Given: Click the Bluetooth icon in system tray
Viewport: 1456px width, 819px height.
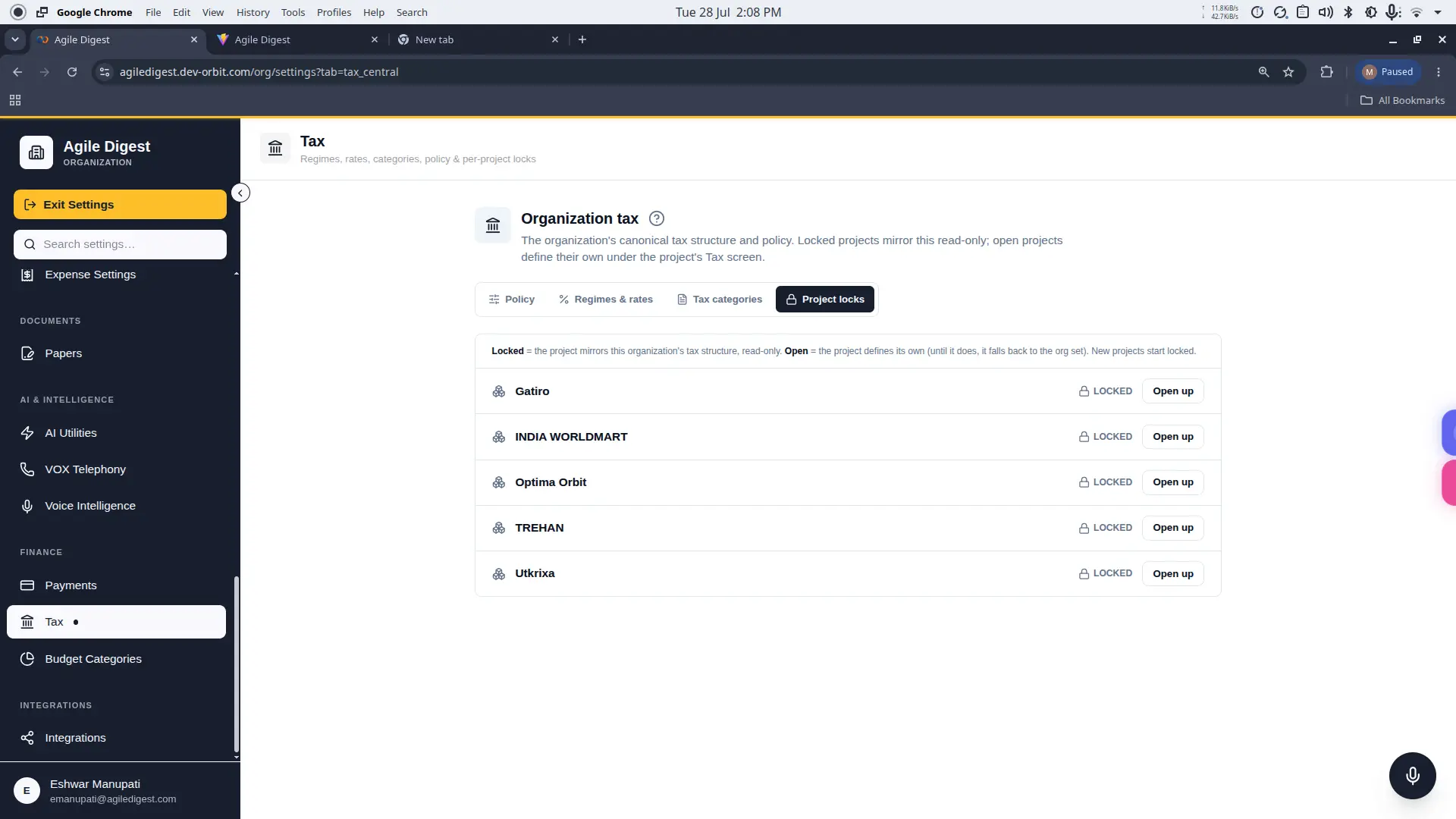Looking at the screenshot, I should pos(1348,12).
